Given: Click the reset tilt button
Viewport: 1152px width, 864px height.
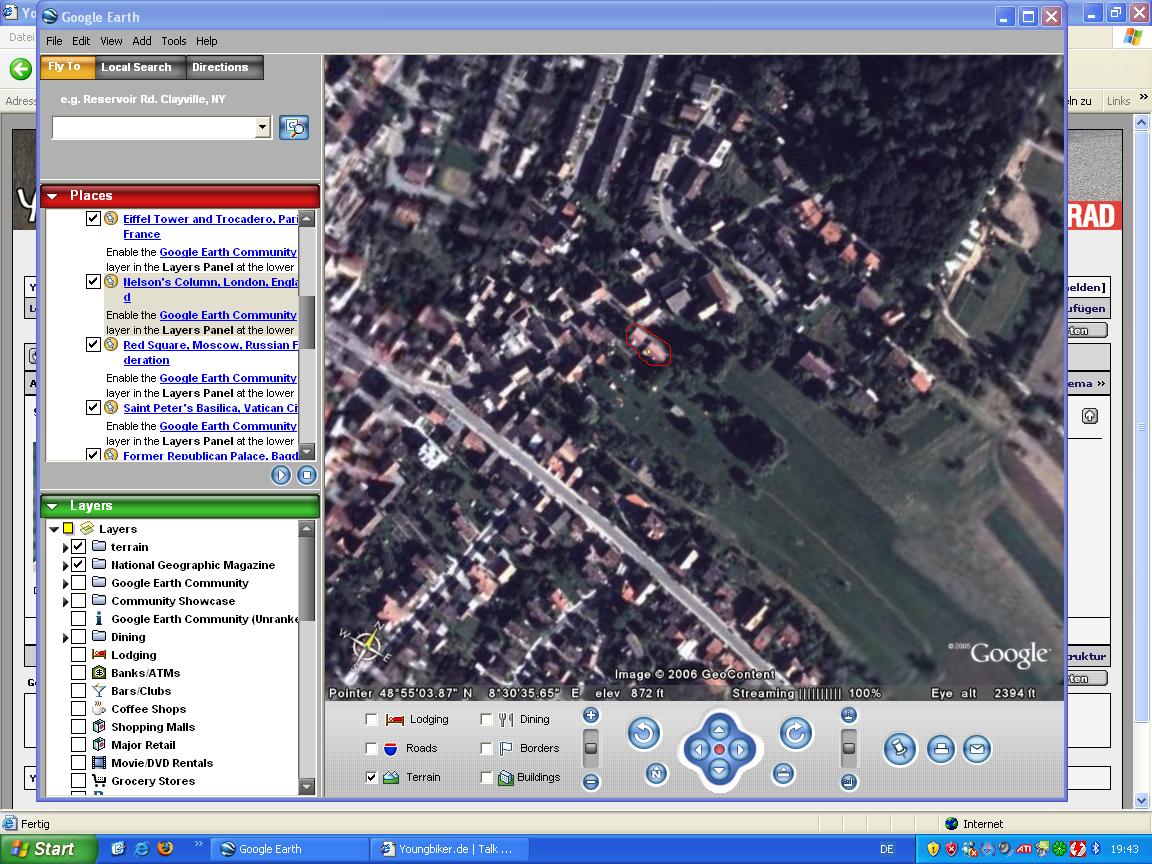Looking at the screenshot, I should click(x=783, y=774).
